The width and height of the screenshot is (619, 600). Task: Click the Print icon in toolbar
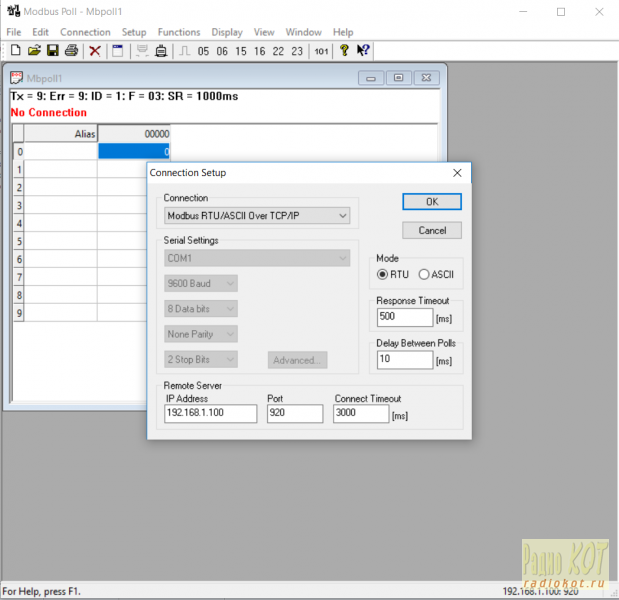[71, 51]
